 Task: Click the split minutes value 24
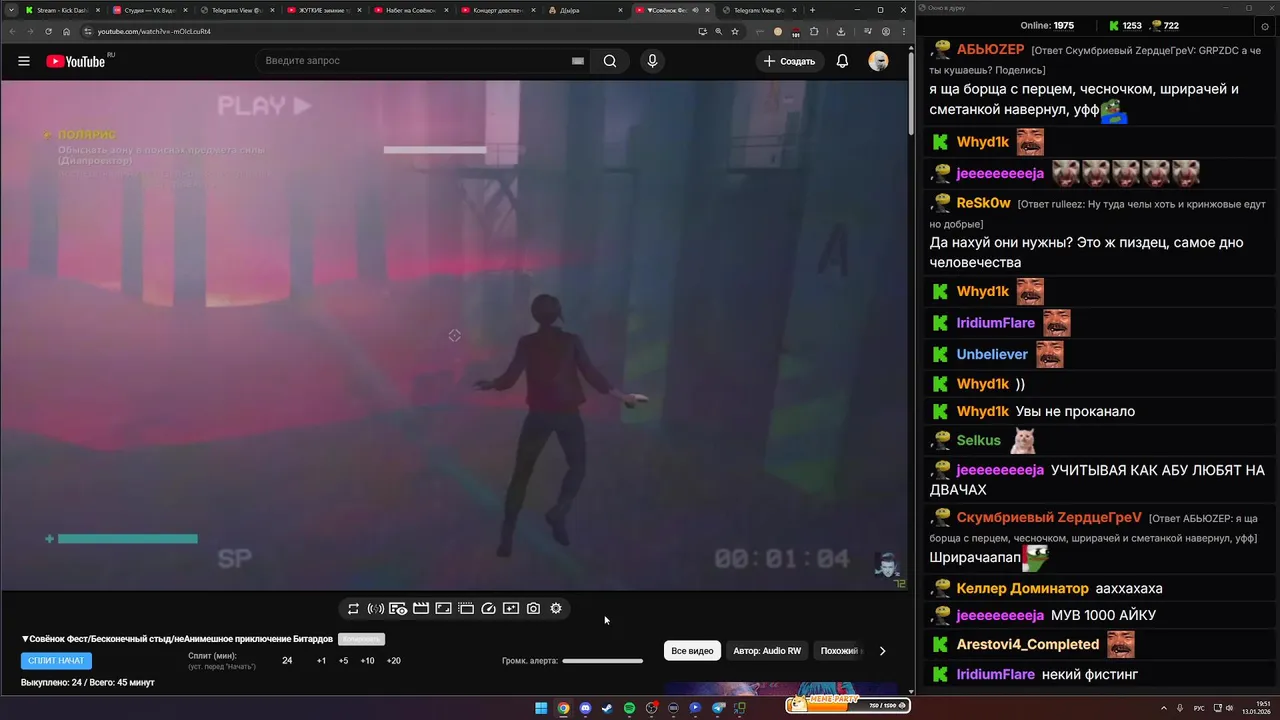tap(287, 660)
